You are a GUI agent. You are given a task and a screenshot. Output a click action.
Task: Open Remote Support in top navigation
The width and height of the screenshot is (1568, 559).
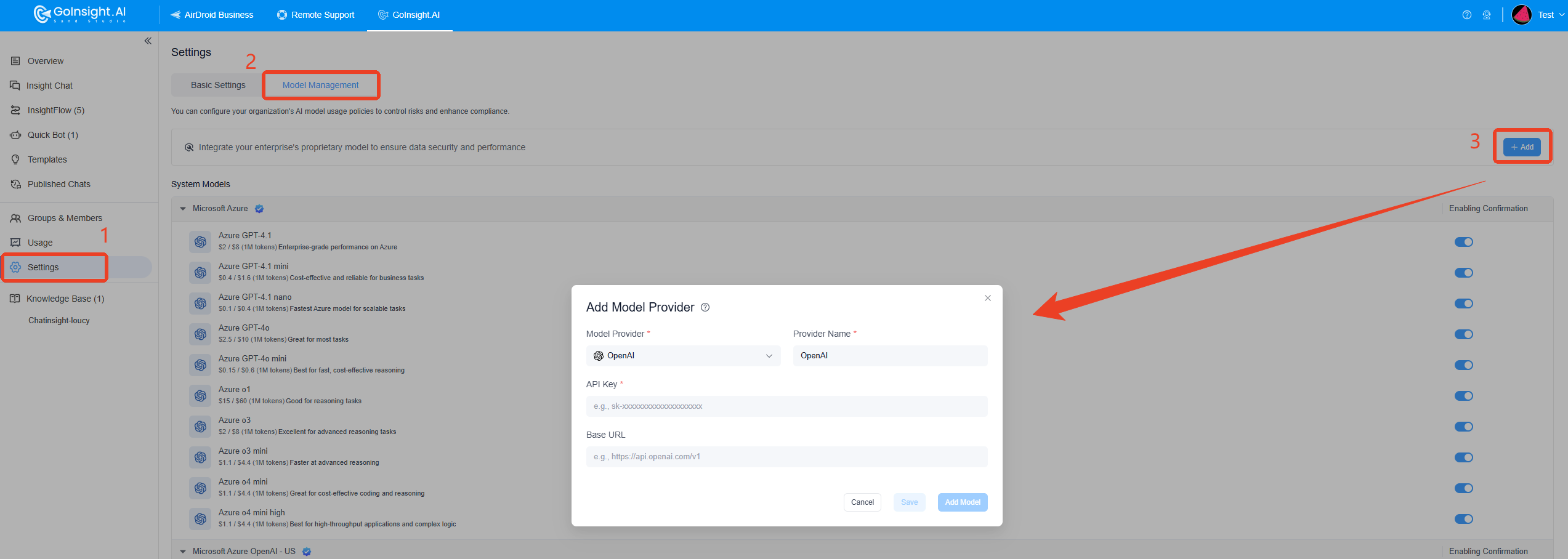click(x=315, y=15)
